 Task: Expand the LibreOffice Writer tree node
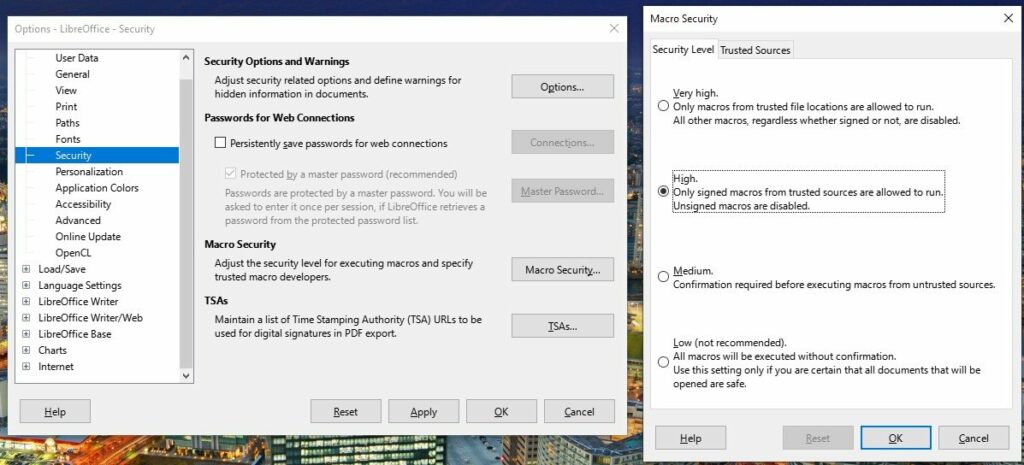click(x=26, y=302)
